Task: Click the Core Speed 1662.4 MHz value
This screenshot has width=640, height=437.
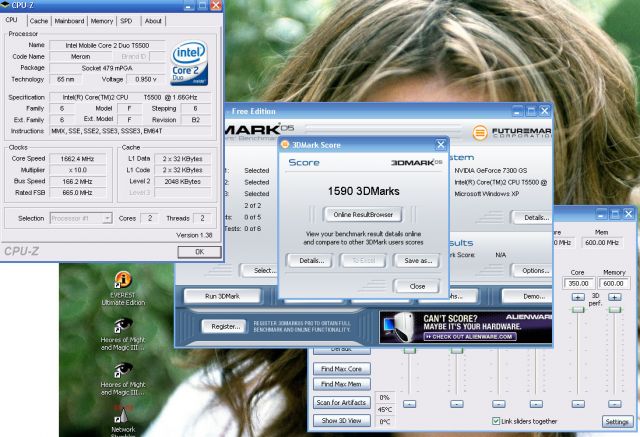Action: (x=77, y=159)
